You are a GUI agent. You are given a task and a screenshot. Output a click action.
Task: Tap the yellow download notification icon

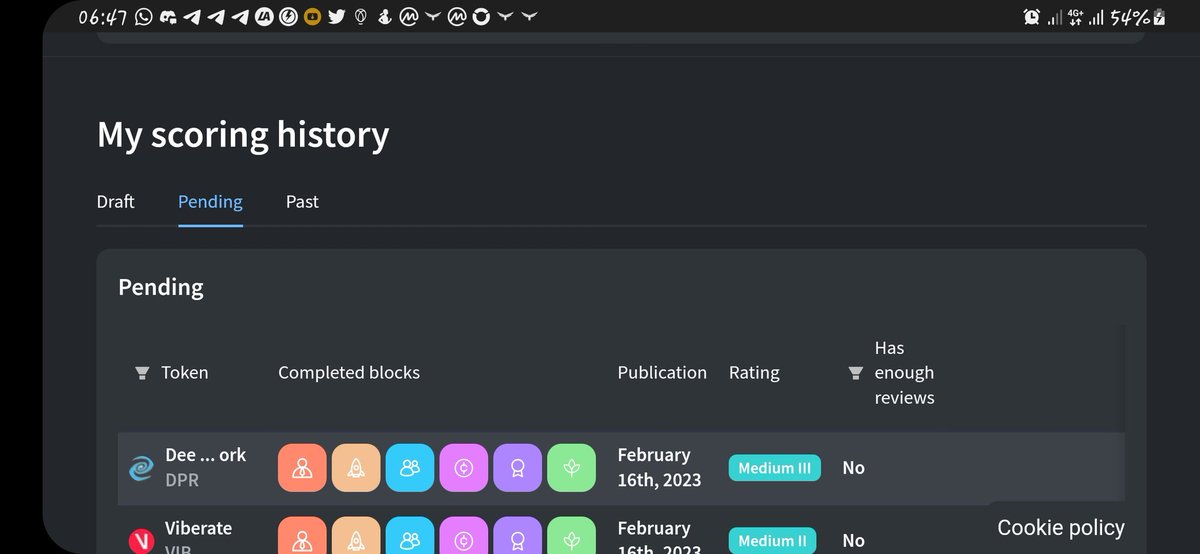click(x=312, y=17)
